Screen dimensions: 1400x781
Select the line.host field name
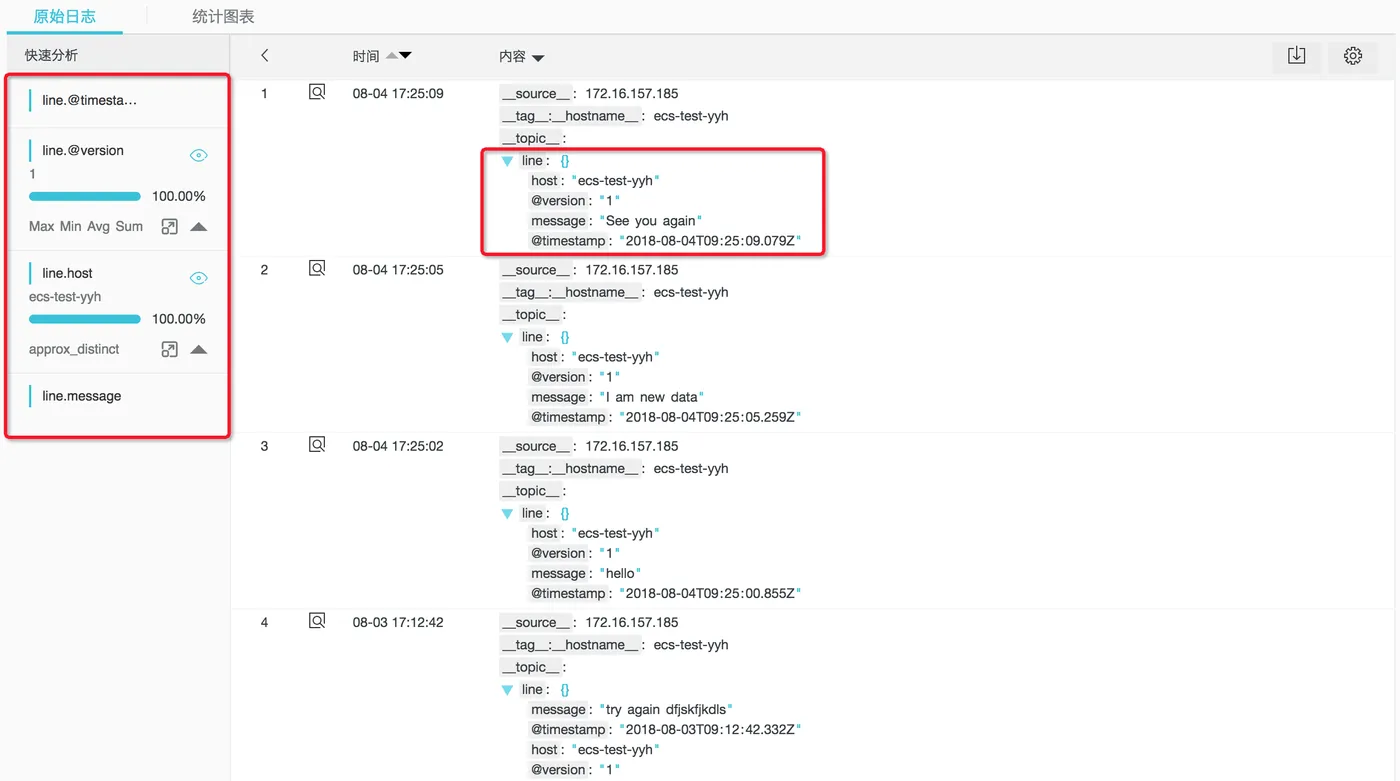67,273
